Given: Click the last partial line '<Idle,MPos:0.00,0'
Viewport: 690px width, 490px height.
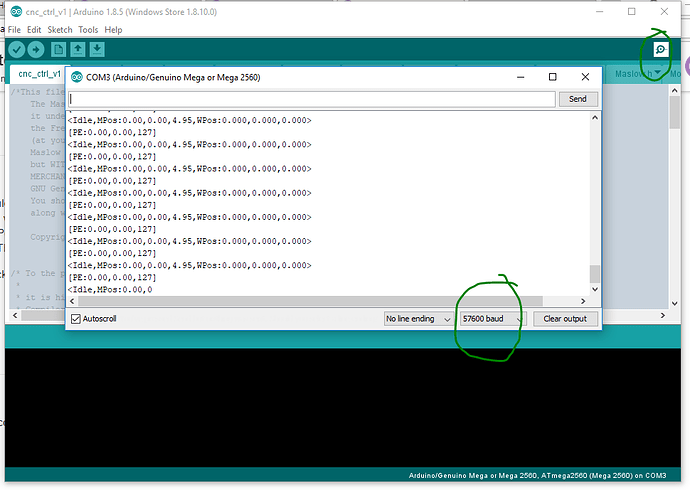Looking at the screenshot, I should 110,289.
